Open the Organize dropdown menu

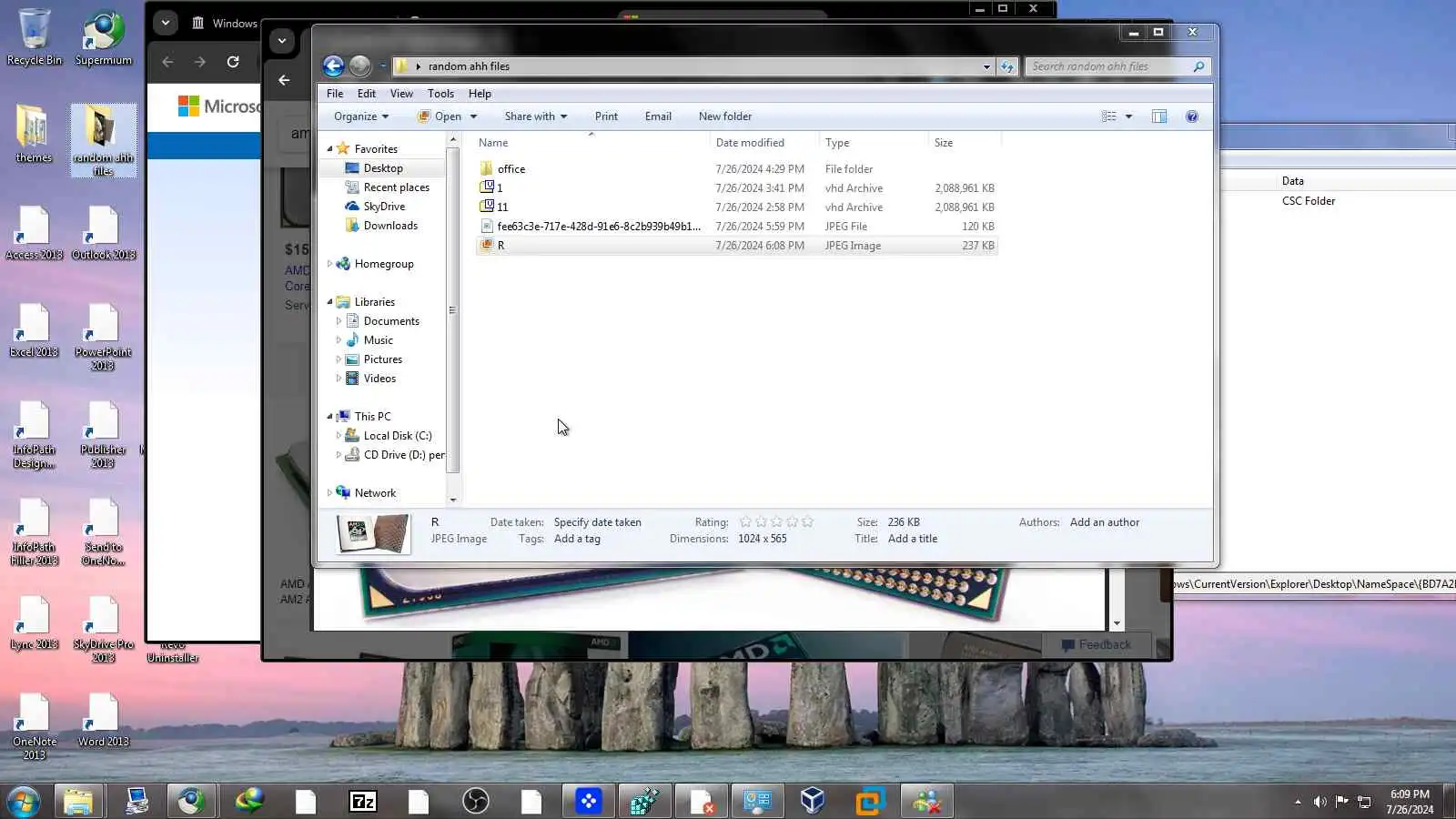tap(361, 116)
